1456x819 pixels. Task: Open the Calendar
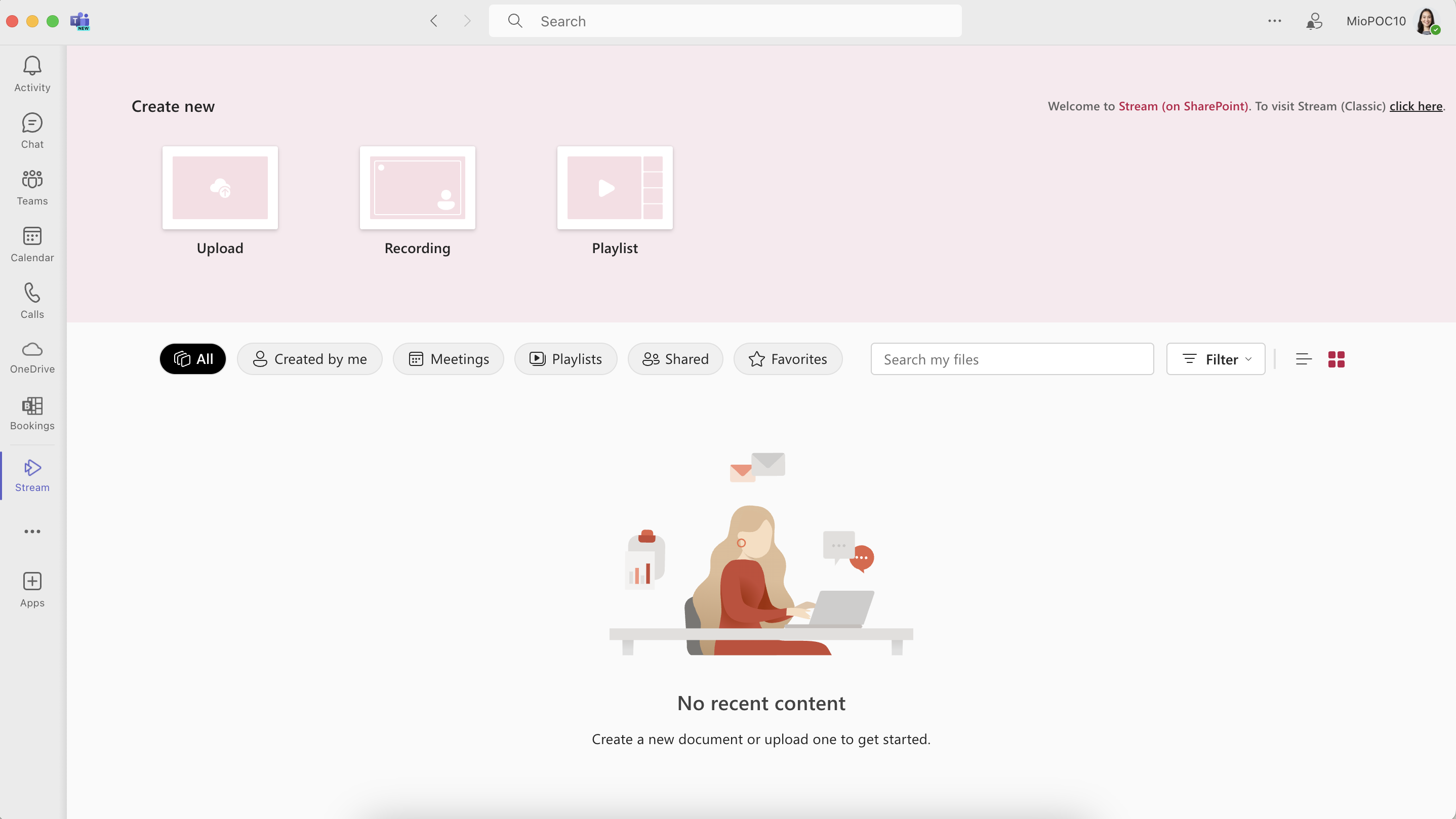coord(32,244)
